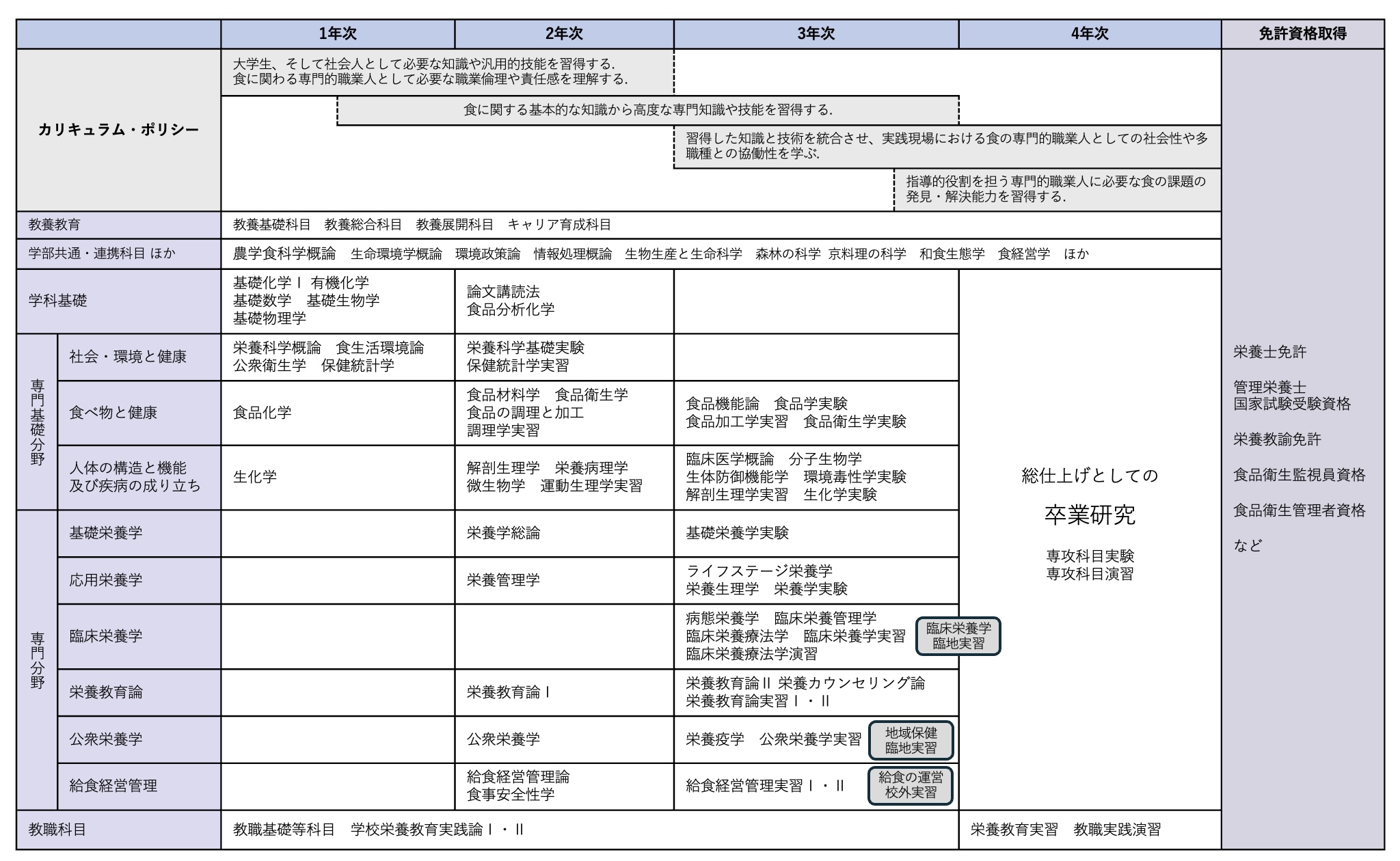Click 公衆衛生学 in 1年次 column
1400x861 pixels.
pos(269,366)
